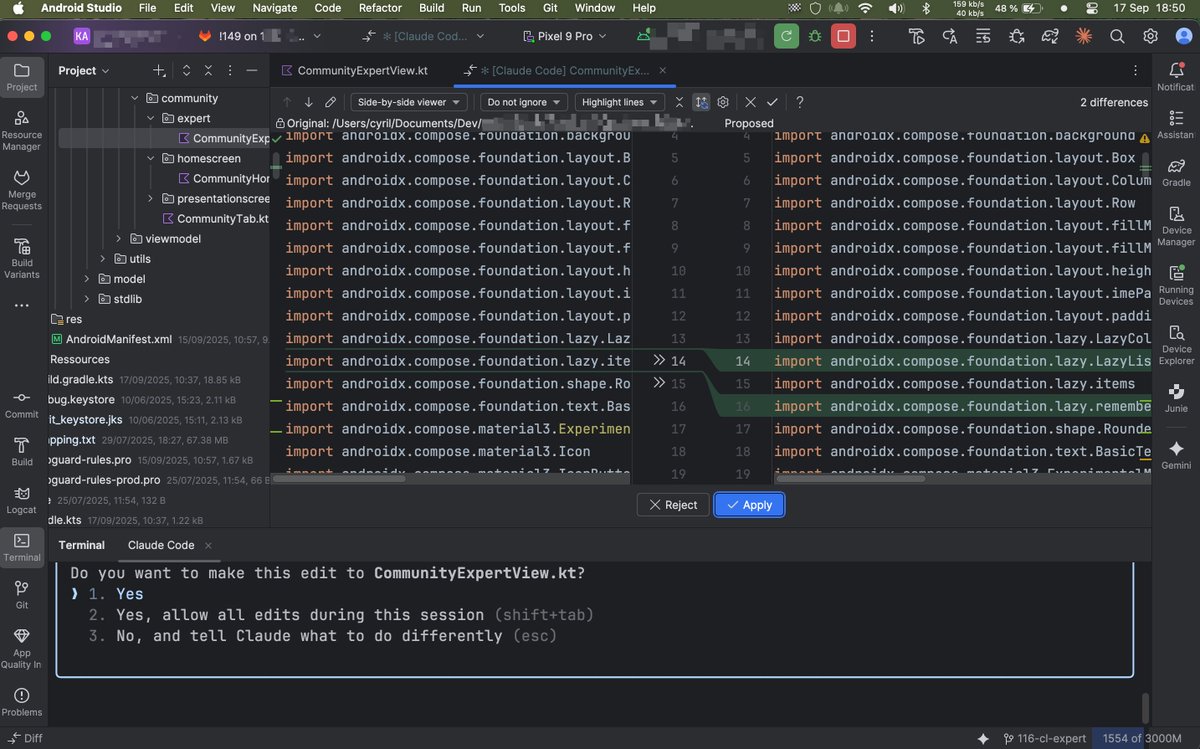Click the Apply button
Screen dimensions: 1200x749
[x=749, y=505]
